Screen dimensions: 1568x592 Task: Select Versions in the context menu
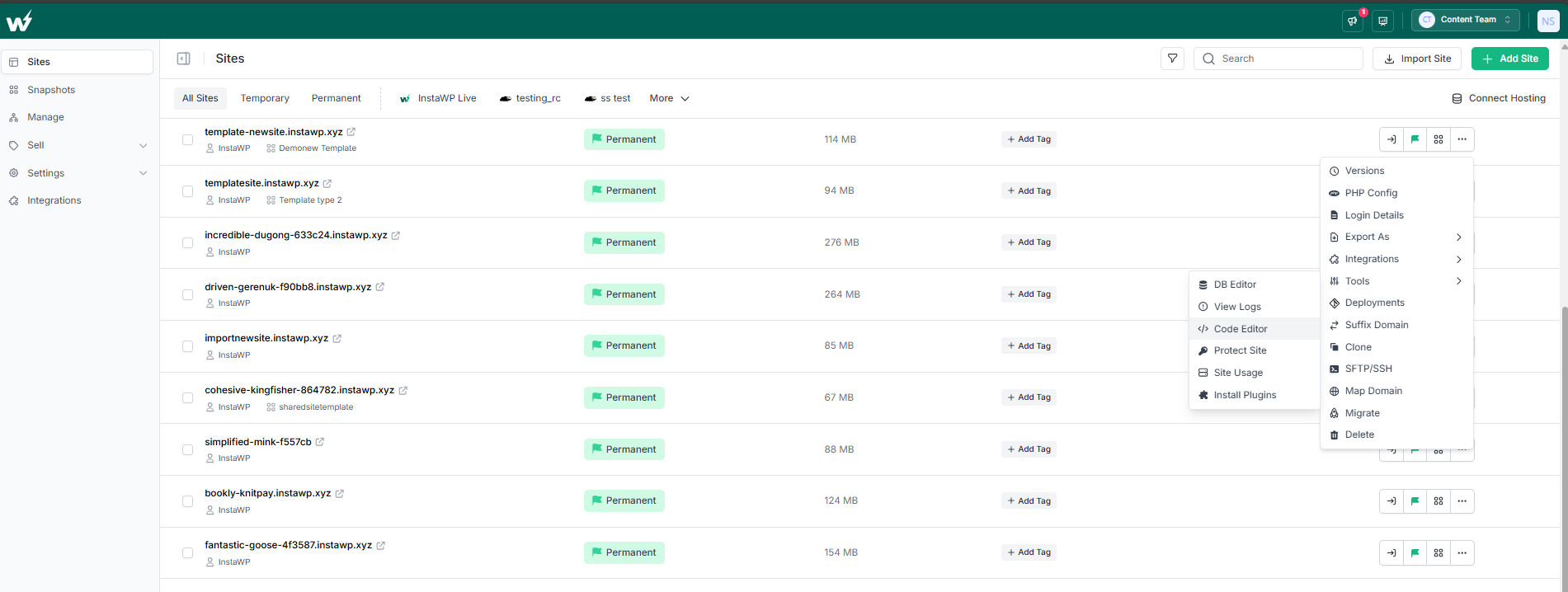[x=1396, y=171]
